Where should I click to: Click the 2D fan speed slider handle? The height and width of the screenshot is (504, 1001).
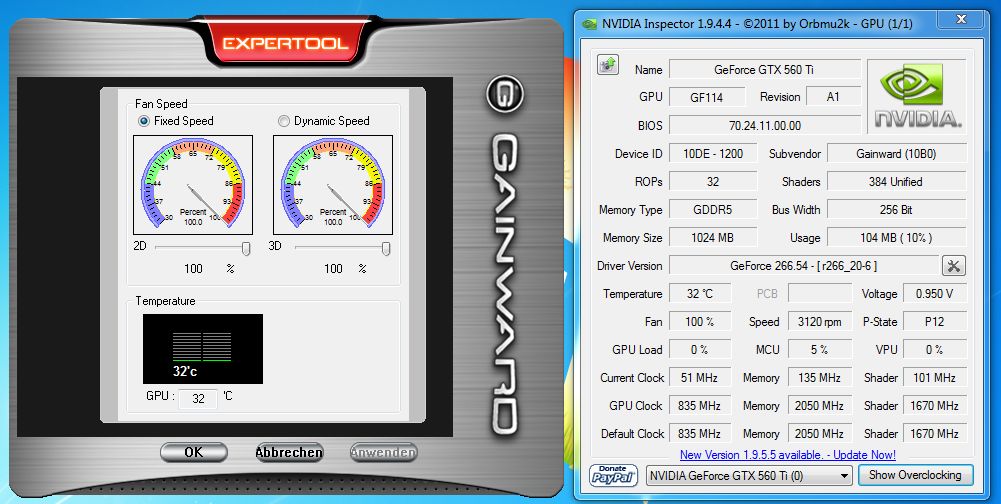246,248
